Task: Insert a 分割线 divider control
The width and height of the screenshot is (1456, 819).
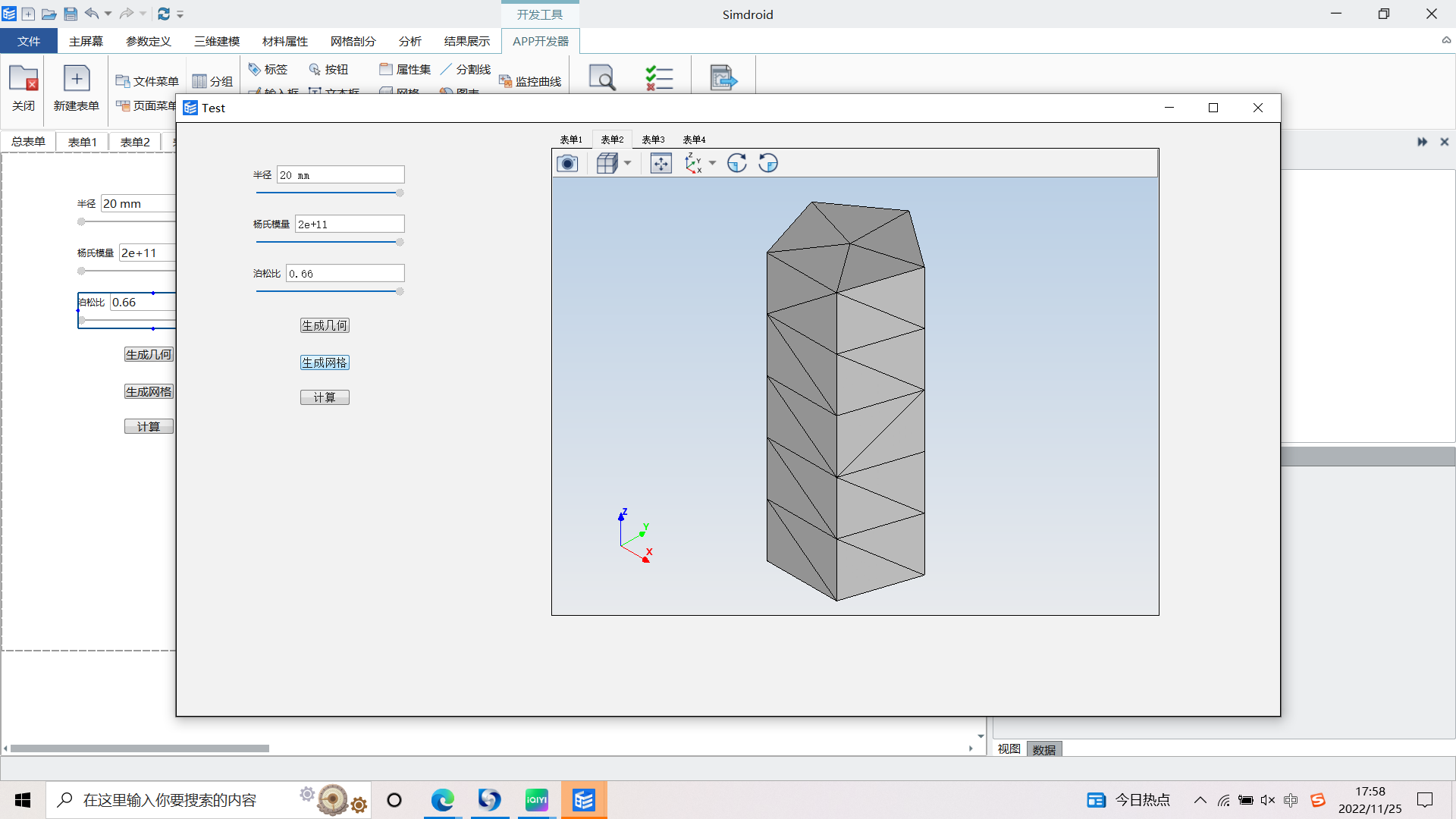Action: 466,69
